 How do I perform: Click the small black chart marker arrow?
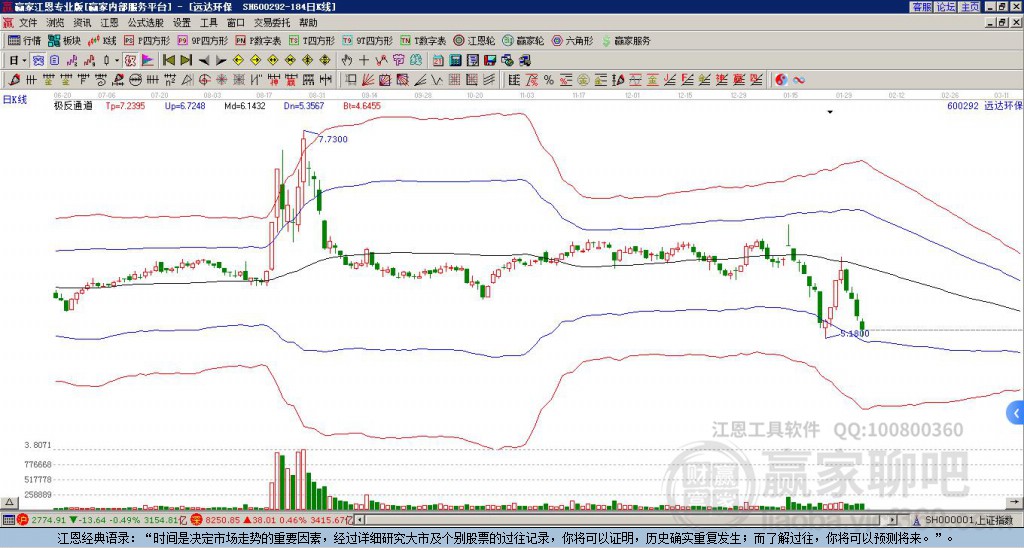point(830,112)
